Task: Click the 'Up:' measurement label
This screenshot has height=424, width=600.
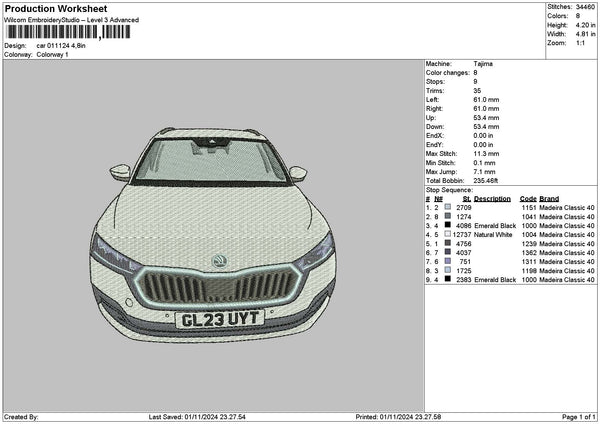Action: [x=430, y=118]
